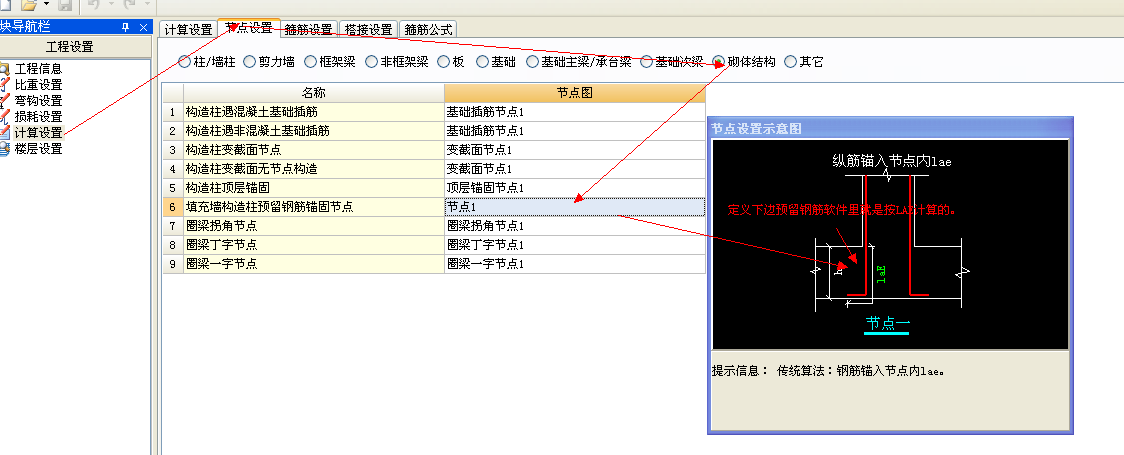Click the 计算设置 icon in navigation

pyautogui.click(x=4, y=133)
